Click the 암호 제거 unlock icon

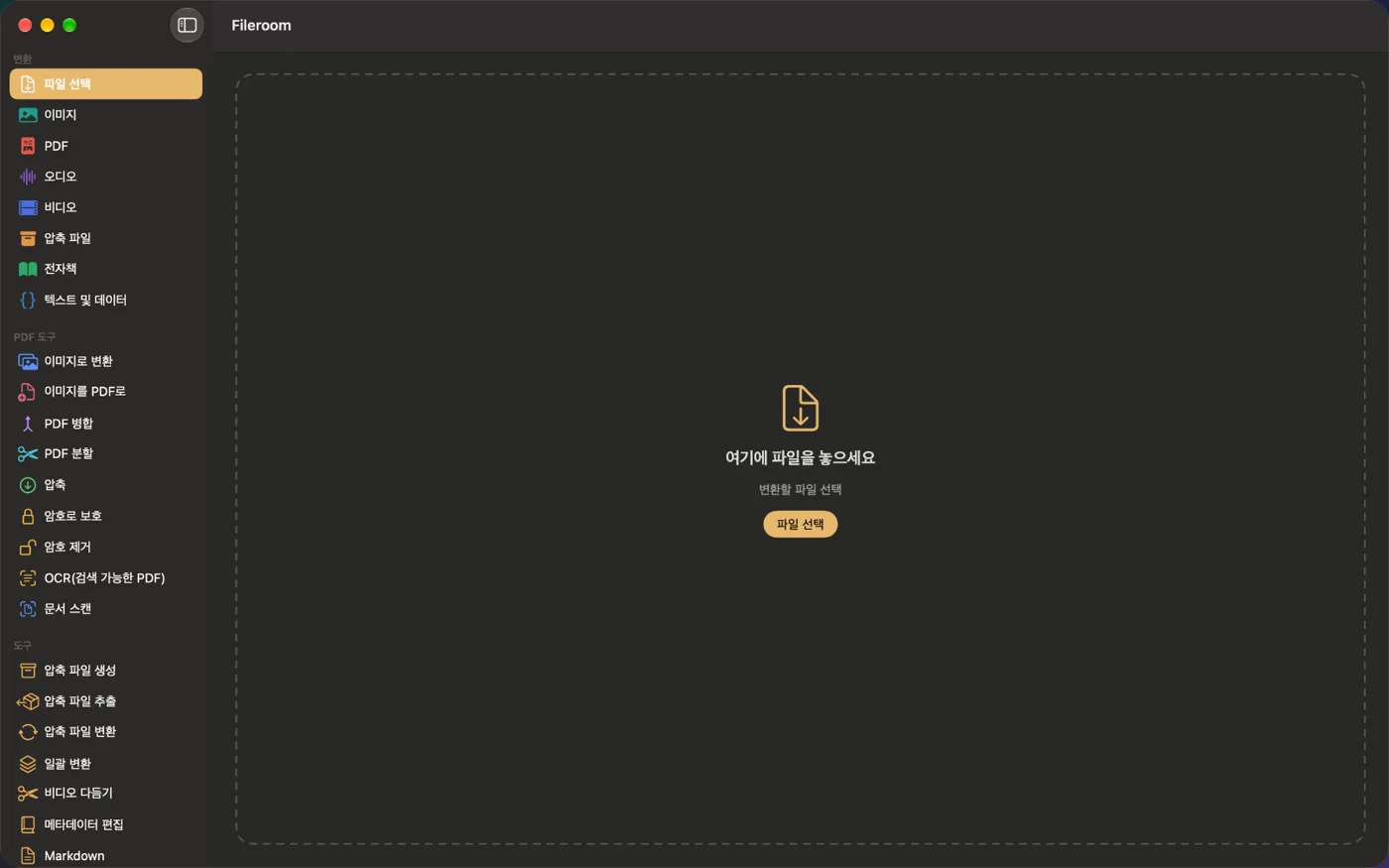click(28, 547)
